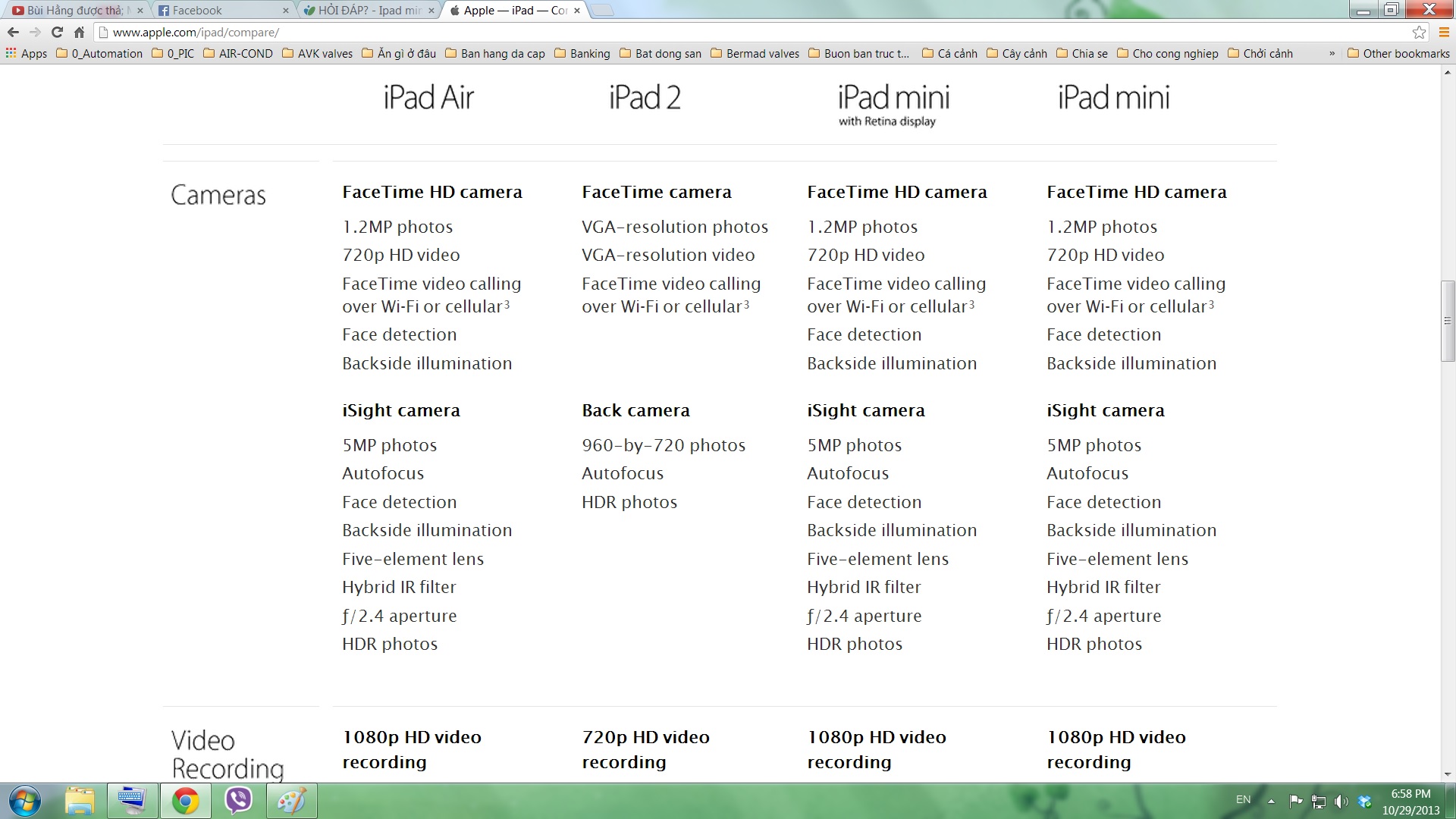The width and height of the screenshot is (1456, 819).
Task: Click the page scrollbar down arrow
Action: pos(1448,774)
